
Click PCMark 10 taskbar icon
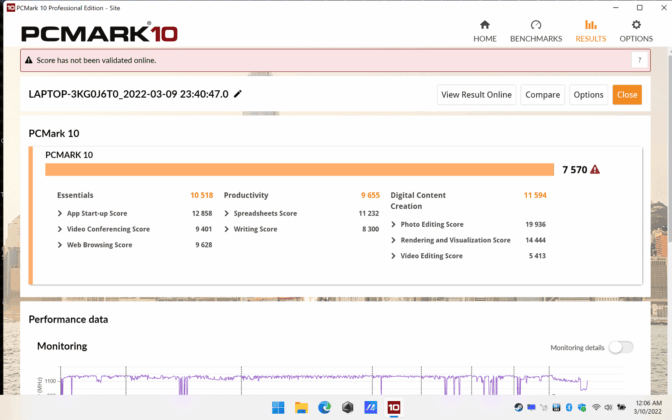394,407
